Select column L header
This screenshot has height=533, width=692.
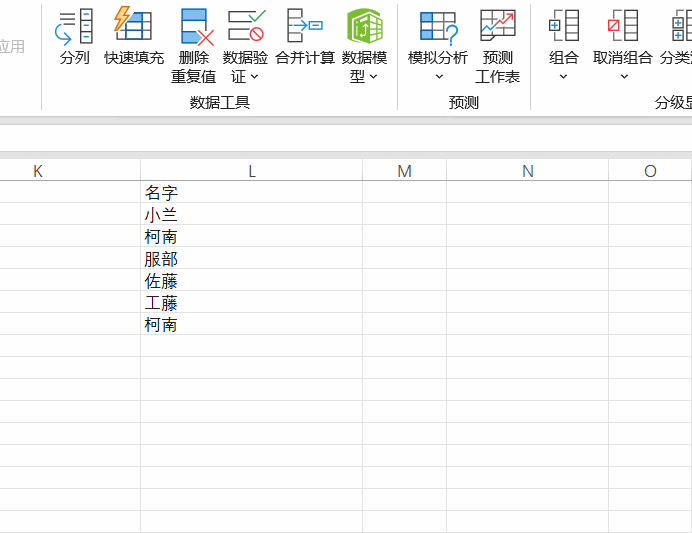pos(251,171)
